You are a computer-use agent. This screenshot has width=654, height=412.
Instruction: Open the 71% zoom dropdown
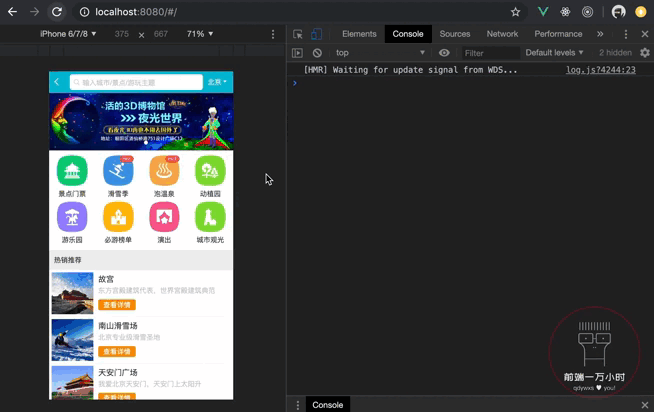[200, 34]
